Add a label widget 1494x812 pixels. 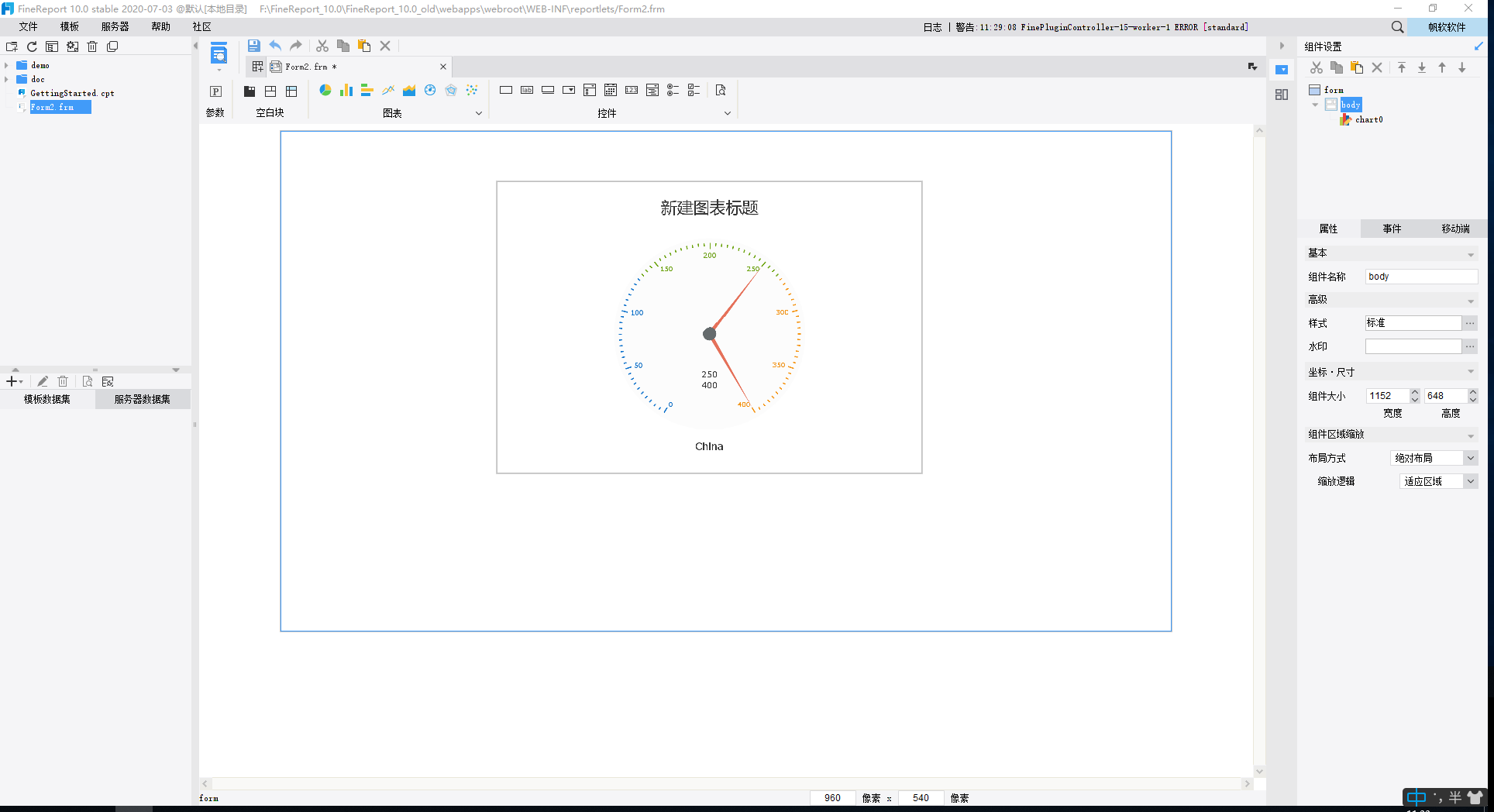[x=527, y=91]
